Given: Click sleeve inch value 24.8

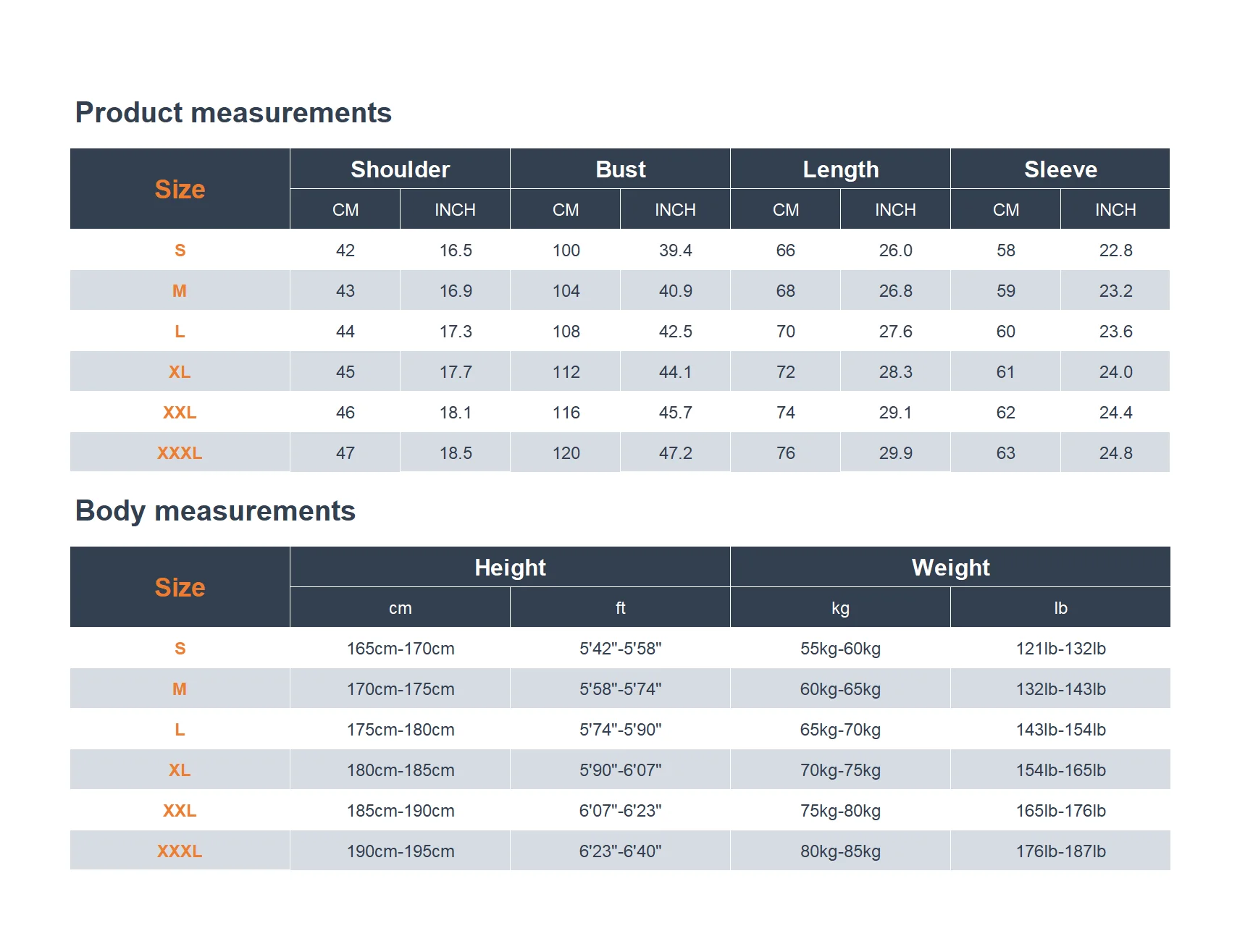Looking at the screenshot, I should 1115,452.
